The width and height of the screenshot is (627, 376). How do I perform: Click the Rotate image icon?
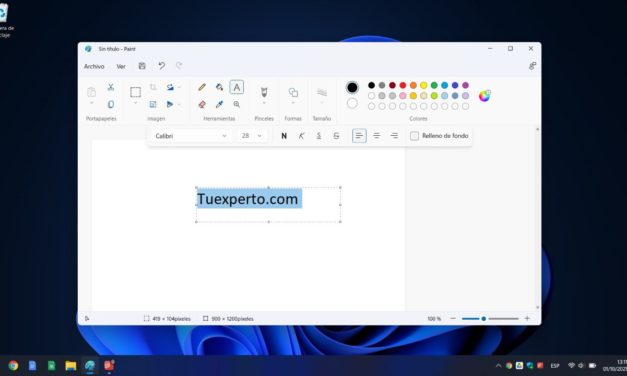pyautogui.click(x=170, y=87)
